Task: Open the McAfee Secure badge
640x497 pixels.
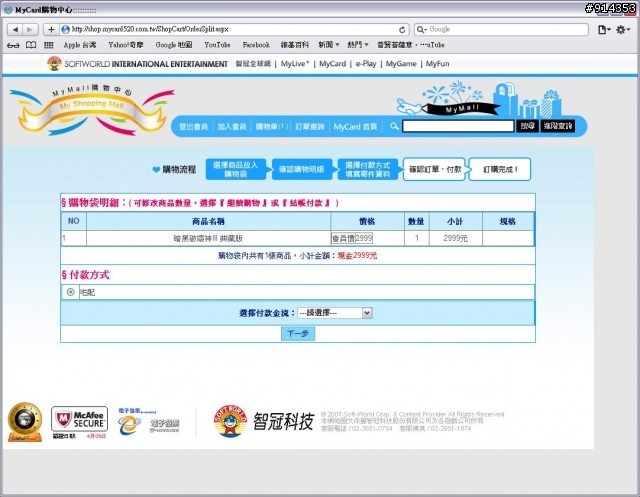Action: (x=80, y=419)
